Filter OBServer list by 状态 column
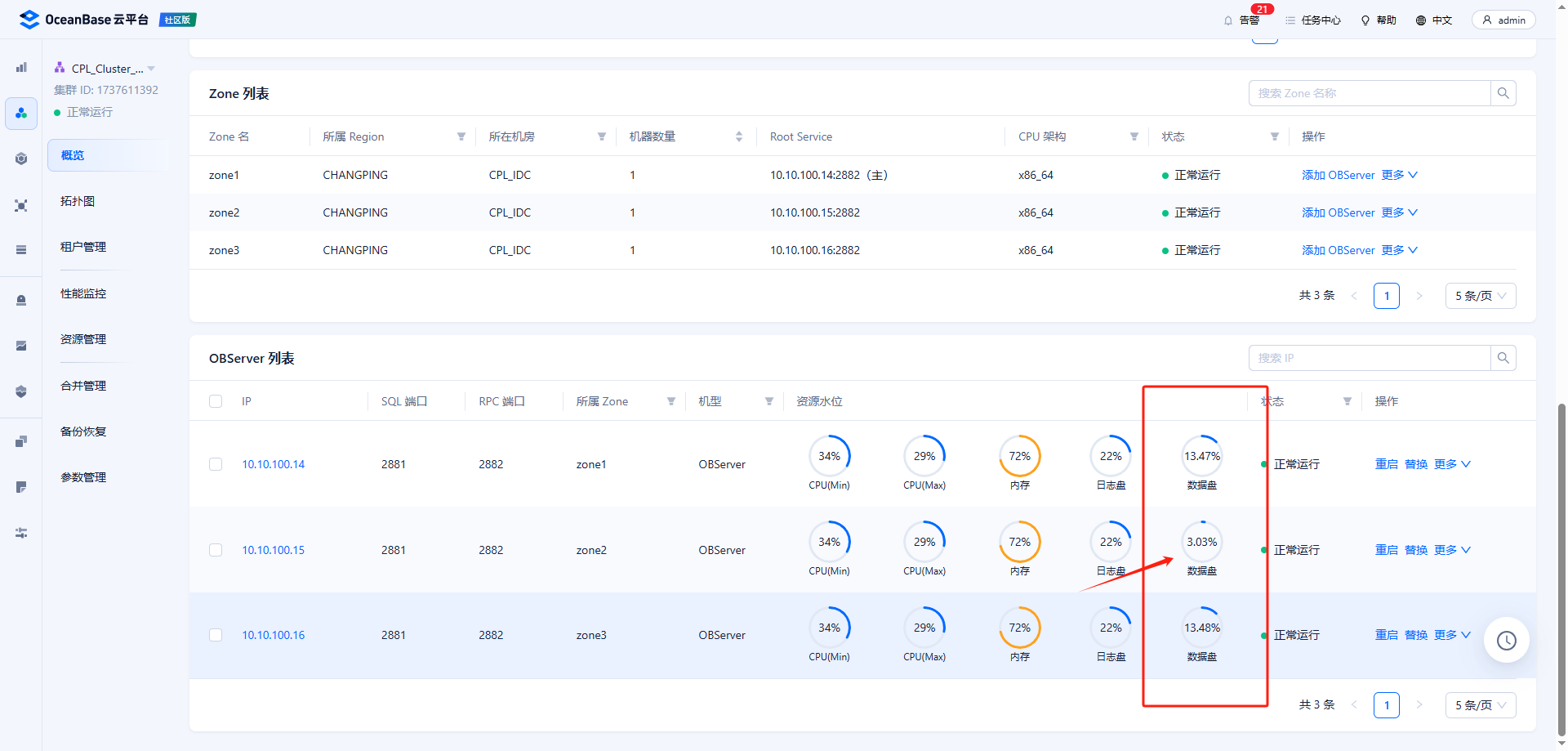1568x751 pixels. click(1347, 401)
